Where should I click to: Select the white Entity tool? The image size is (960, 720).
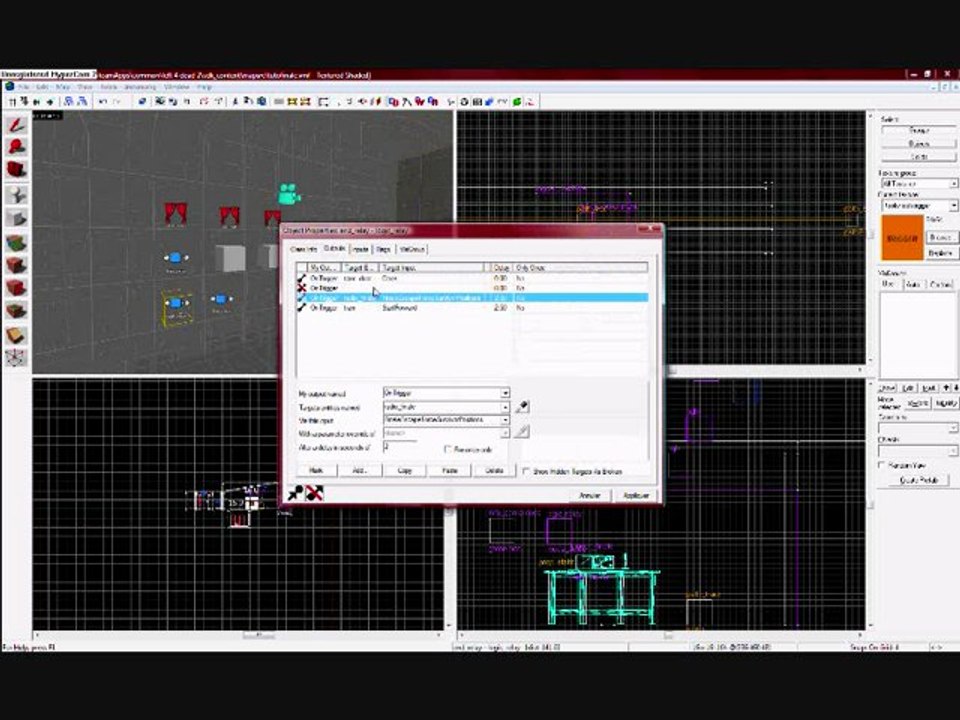pos(17,195)
